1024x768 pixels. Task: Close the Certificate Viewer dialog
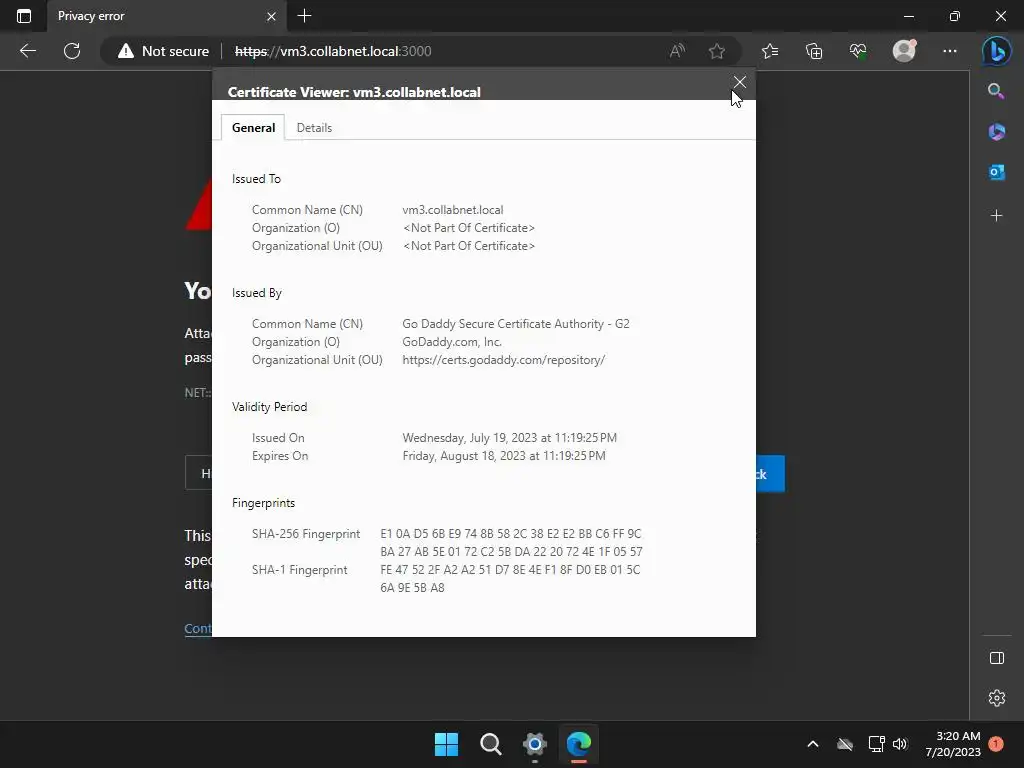739,82
